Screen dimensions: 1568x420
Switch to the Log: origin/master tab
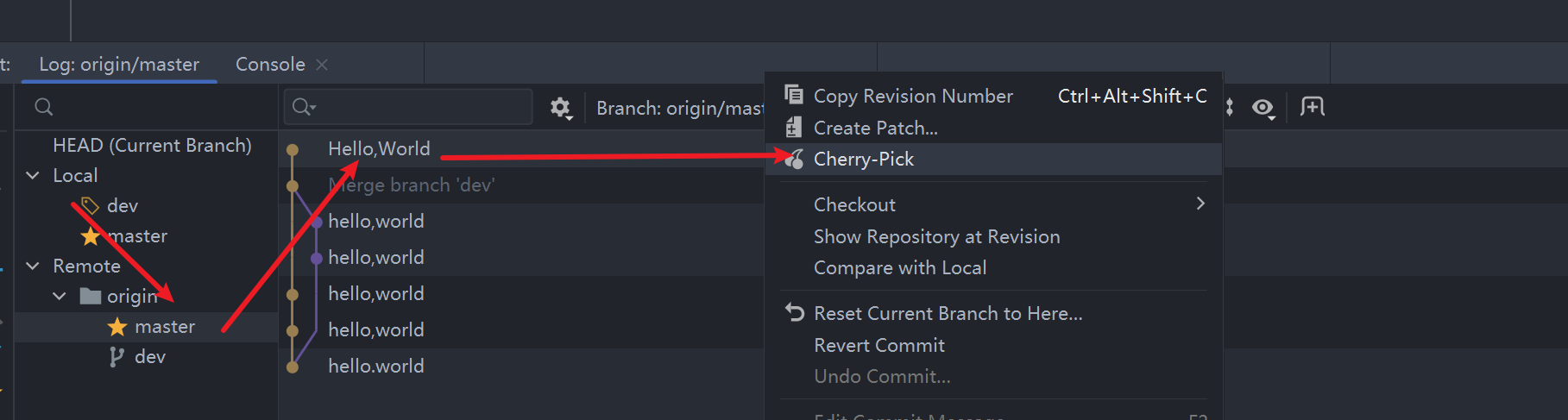point(119,65)
